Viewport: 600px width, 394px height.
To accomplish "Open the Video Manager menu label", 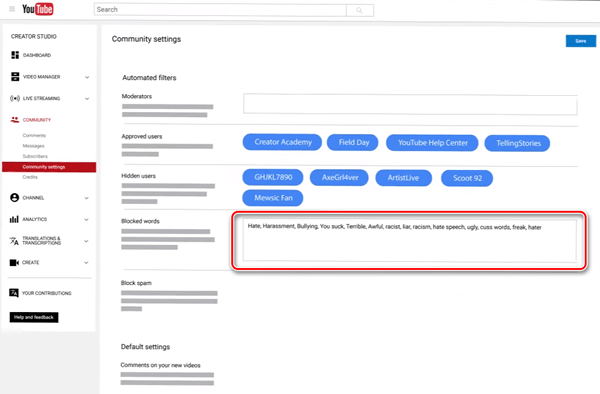I will point(41,77).
